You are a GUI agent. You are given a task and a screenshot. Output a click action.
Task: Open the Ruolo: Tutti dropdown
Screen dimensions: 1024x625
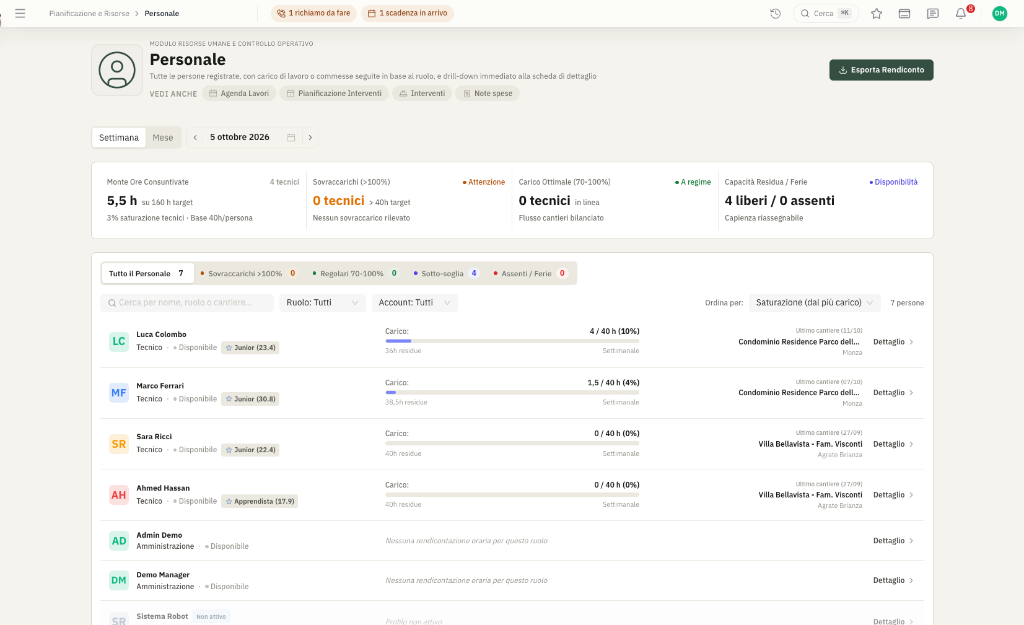tap(323, 302)
